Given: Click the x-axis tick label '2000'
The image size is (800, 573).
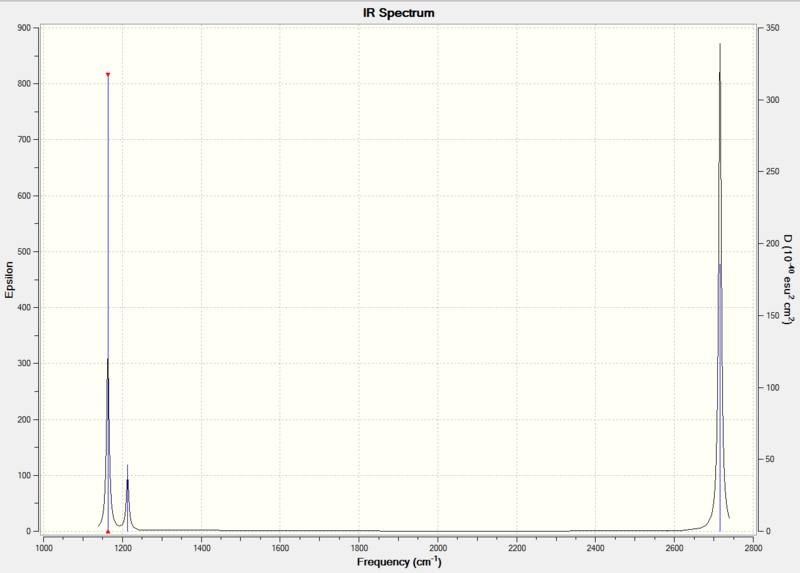Looking at the screenshot, I should [438, 548].
